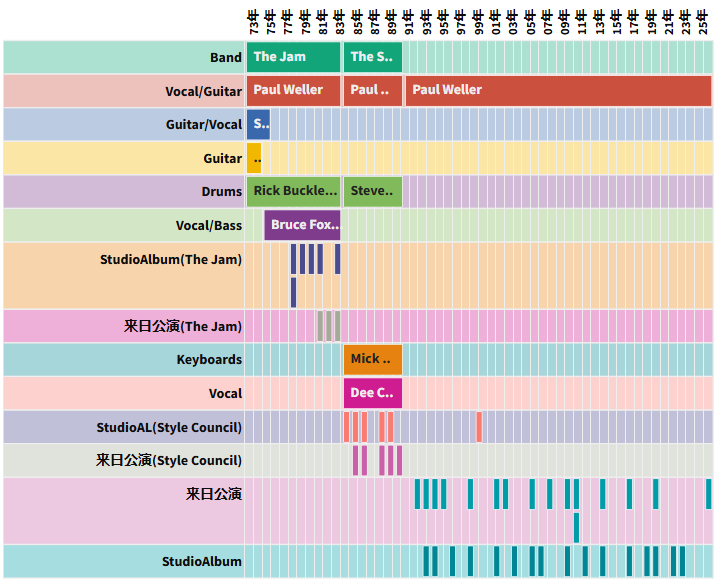
Task: Click the purple Bruce Fox.. bar
Action: 302,225
